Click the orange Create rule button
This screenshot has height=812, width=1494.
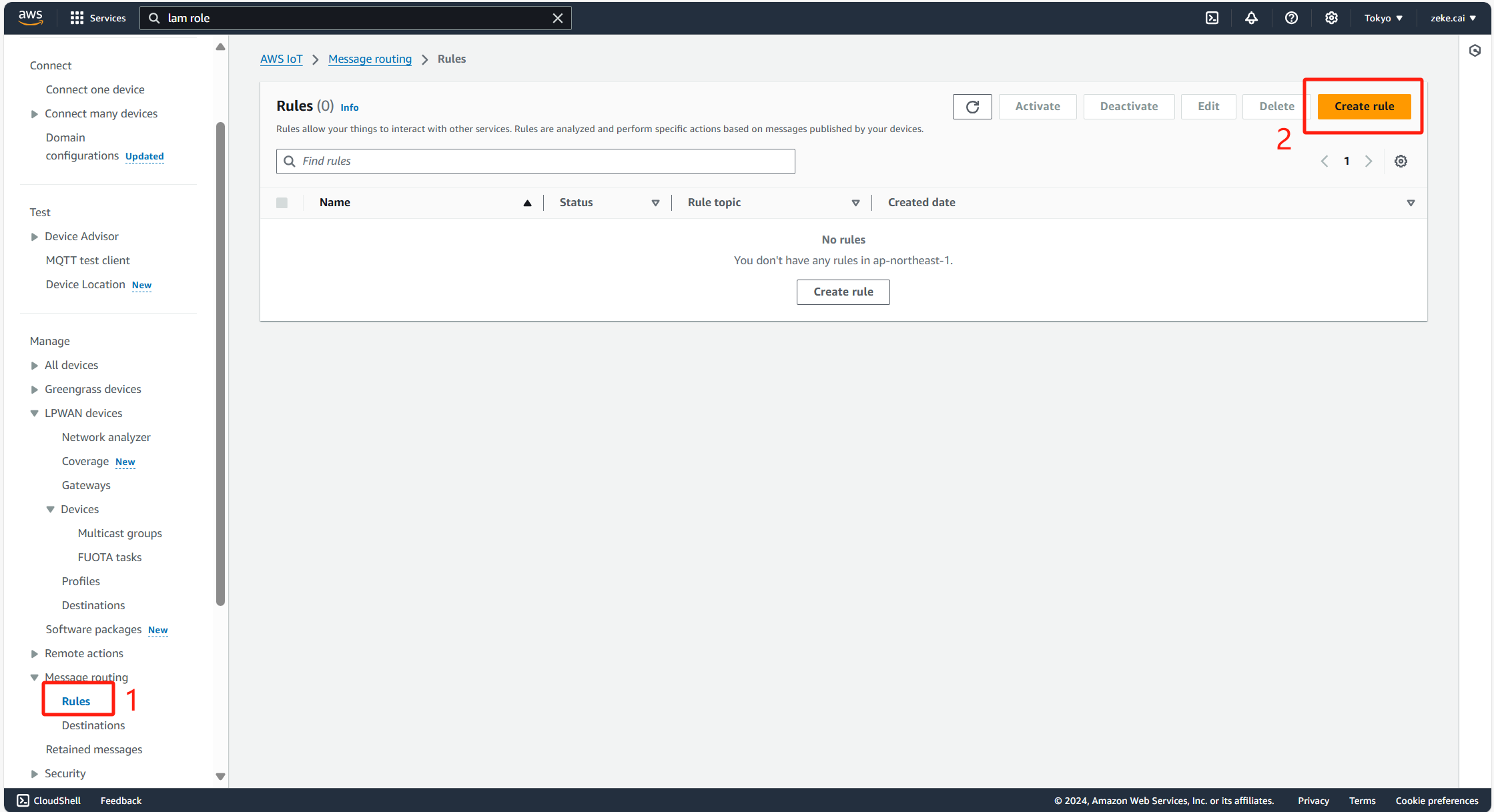(1364, 106)
